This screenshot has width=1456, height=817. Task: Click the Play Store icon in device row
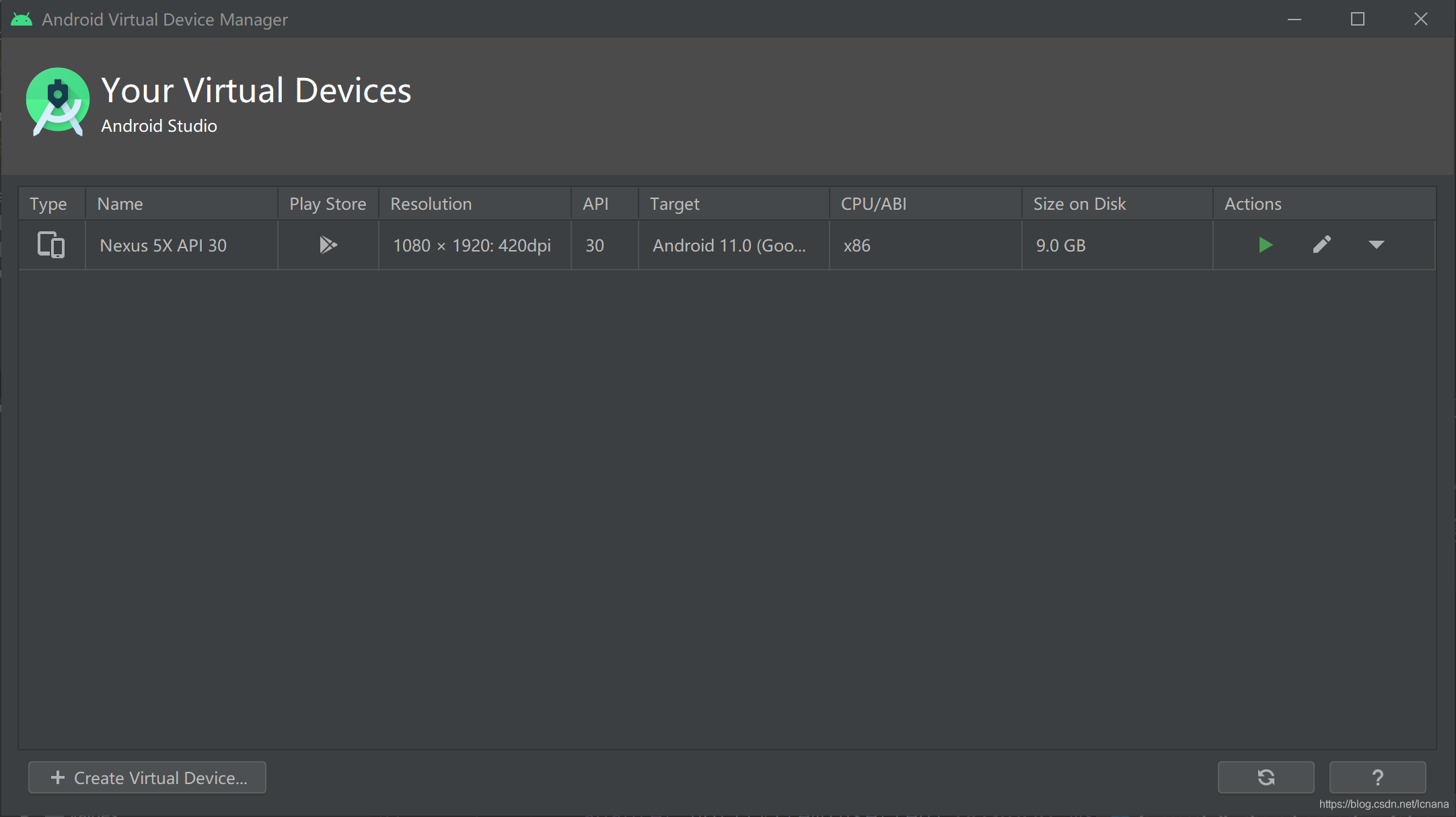click(328, 245)
